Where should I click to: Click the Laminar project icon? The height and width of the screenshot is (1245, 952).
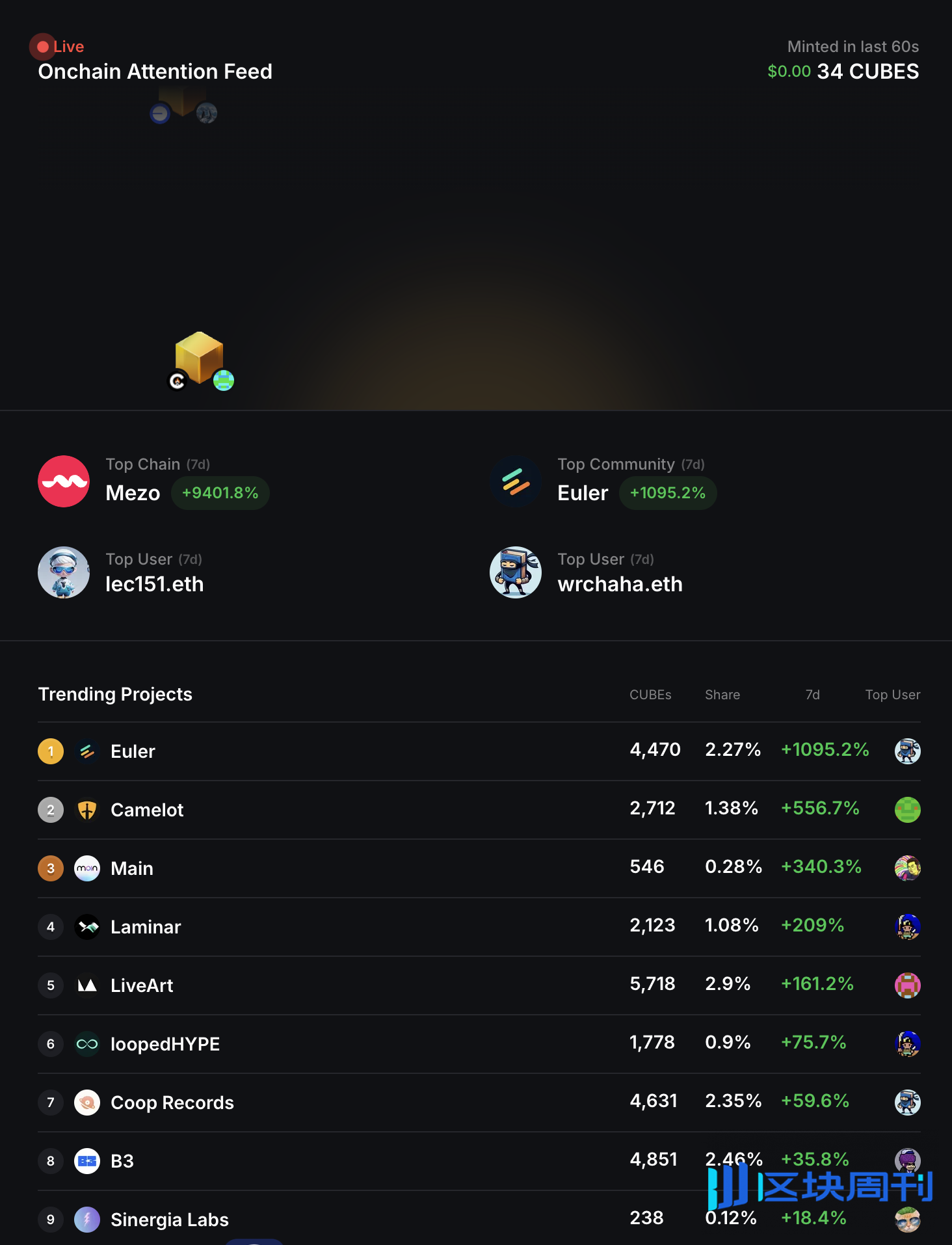(x=87, y=927)
